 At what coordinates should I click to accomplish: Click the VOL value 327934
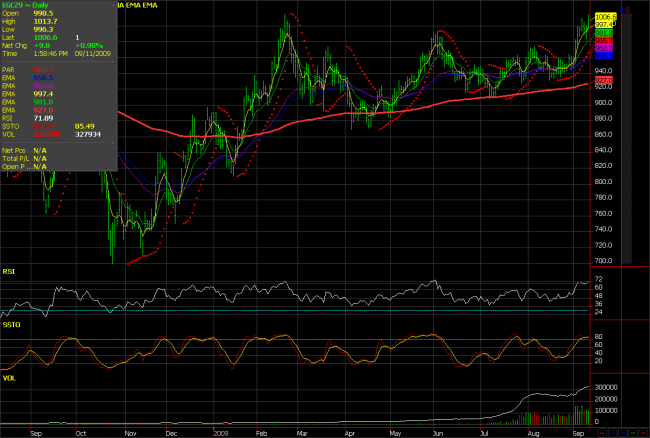87,134
